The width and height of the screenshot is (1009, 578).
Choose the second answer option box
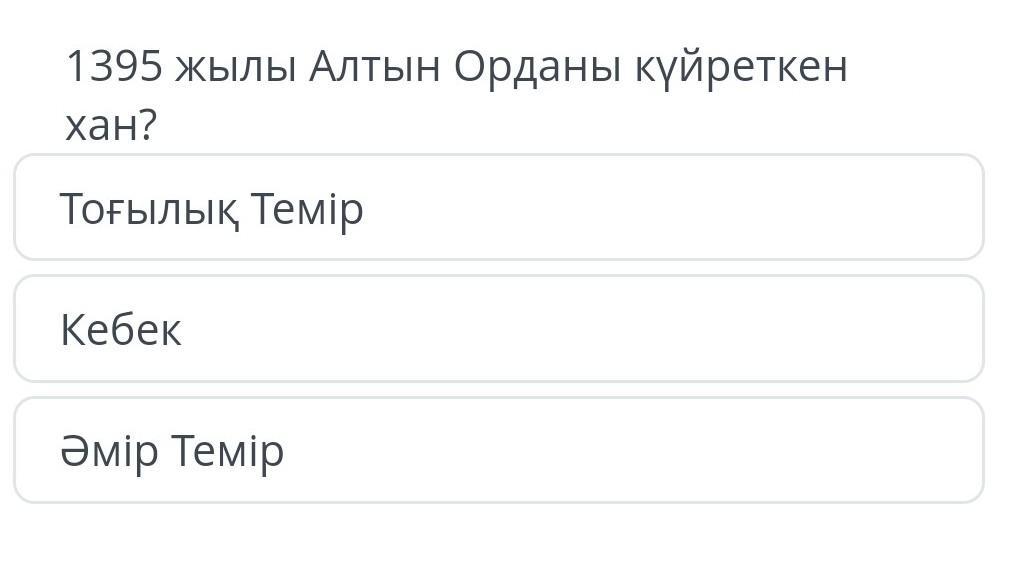pos(499,329)
